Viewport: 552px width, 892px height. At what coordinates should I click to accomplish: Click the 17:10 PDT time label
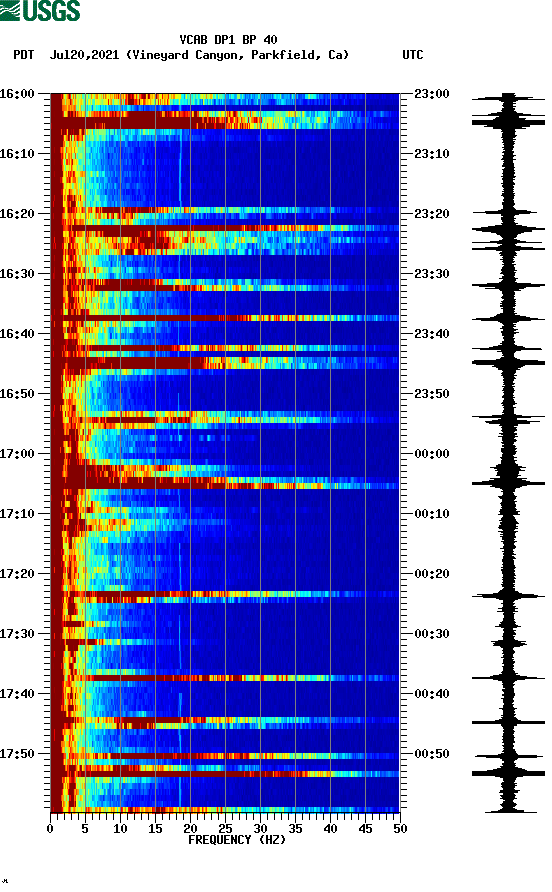[x=18, y=514]
